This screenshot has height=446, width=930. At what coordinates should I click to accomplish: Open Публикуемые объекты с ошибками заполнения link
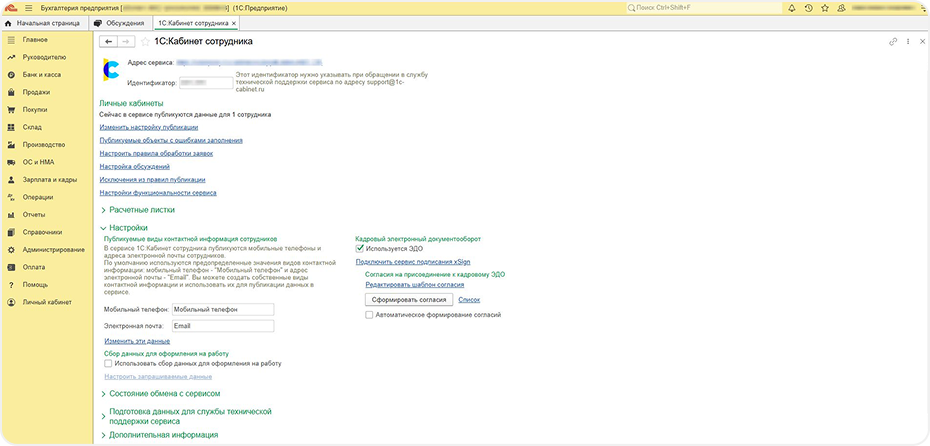click(171, 141)
